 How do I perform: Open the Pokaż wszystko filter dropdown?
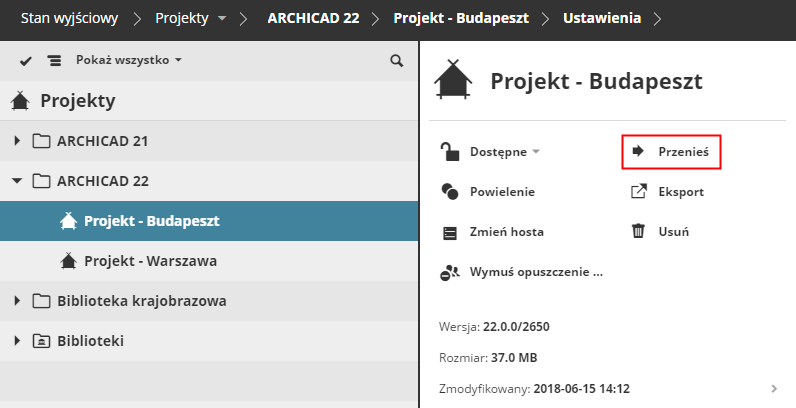pos(128,60)
